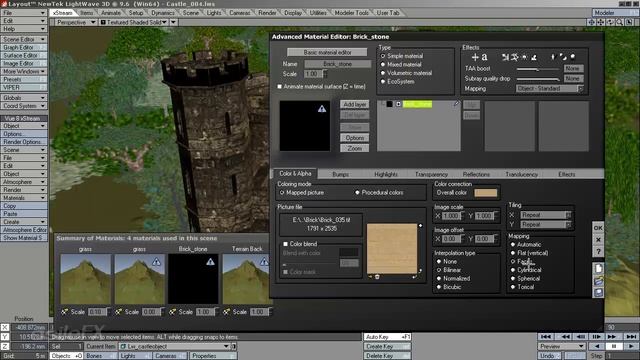The image size is (640, 360).
Task: Click the X axis position button
Action: 5,327
